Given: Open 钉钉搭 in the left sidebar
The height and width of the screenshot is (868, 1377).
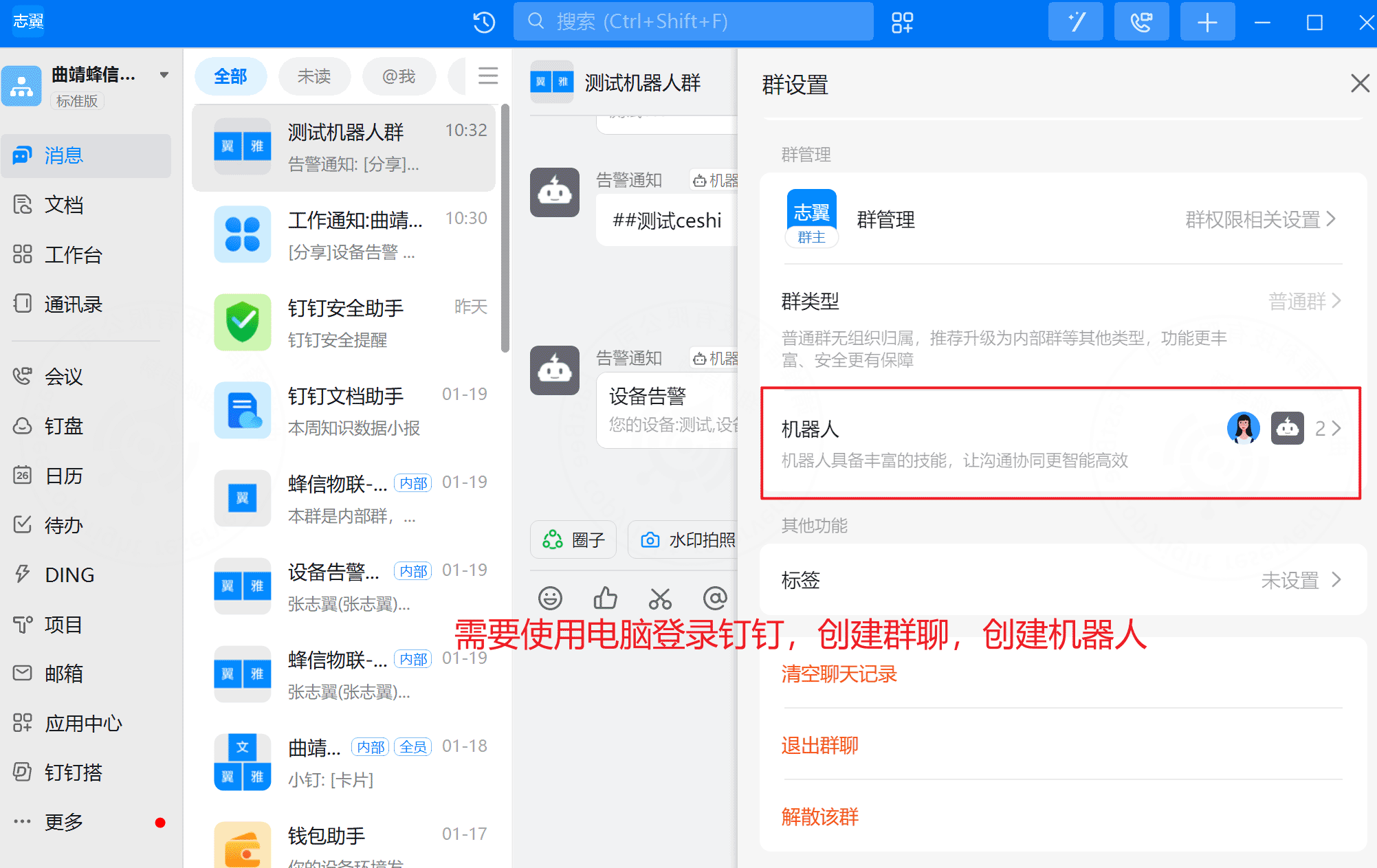Looking at the screenshot, I should (86, 772).
